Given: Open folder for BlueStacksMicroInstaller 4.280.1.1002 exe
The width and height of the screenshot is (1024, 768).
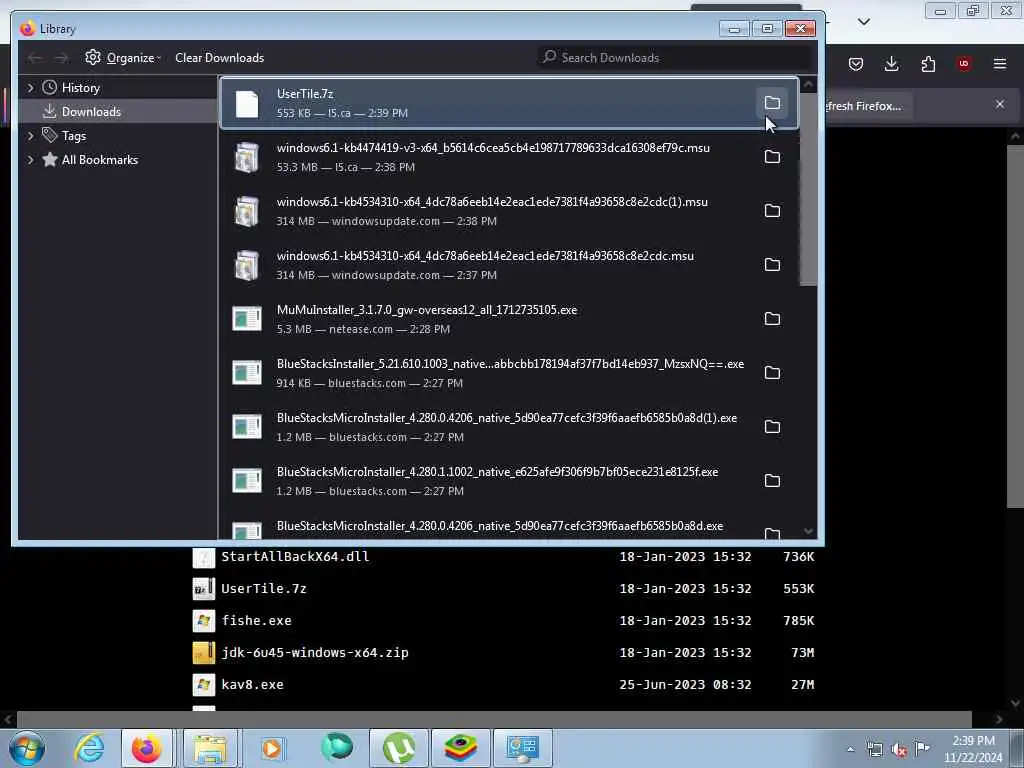Looking at the screenshot, I should click(x=772, y=481).
